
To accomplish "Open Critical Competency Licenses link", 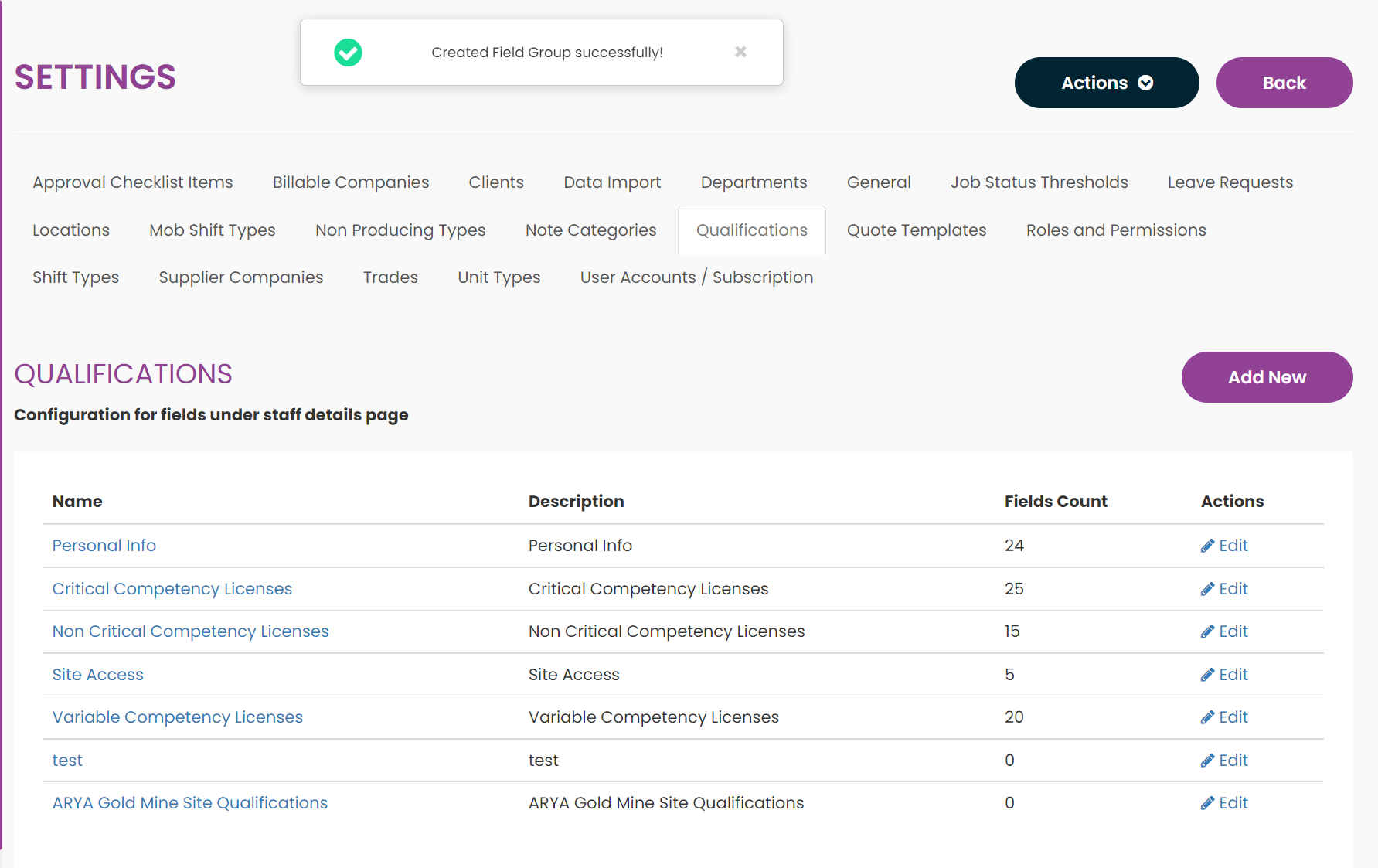I will (x=172, y=589).
